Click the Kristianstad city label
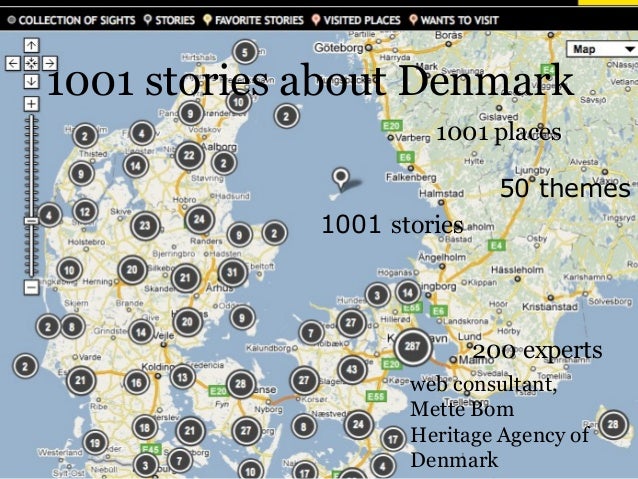Viewport: 638px width, 479px height. (550, 306)
